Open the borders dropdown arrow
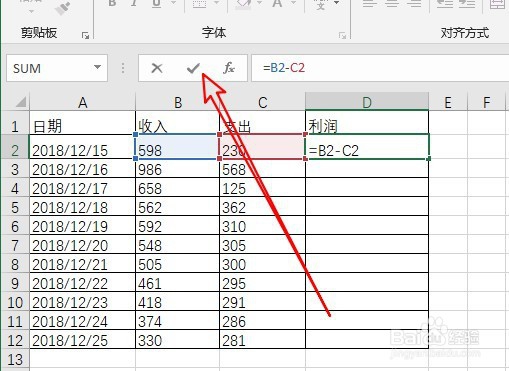 point(216,3)
